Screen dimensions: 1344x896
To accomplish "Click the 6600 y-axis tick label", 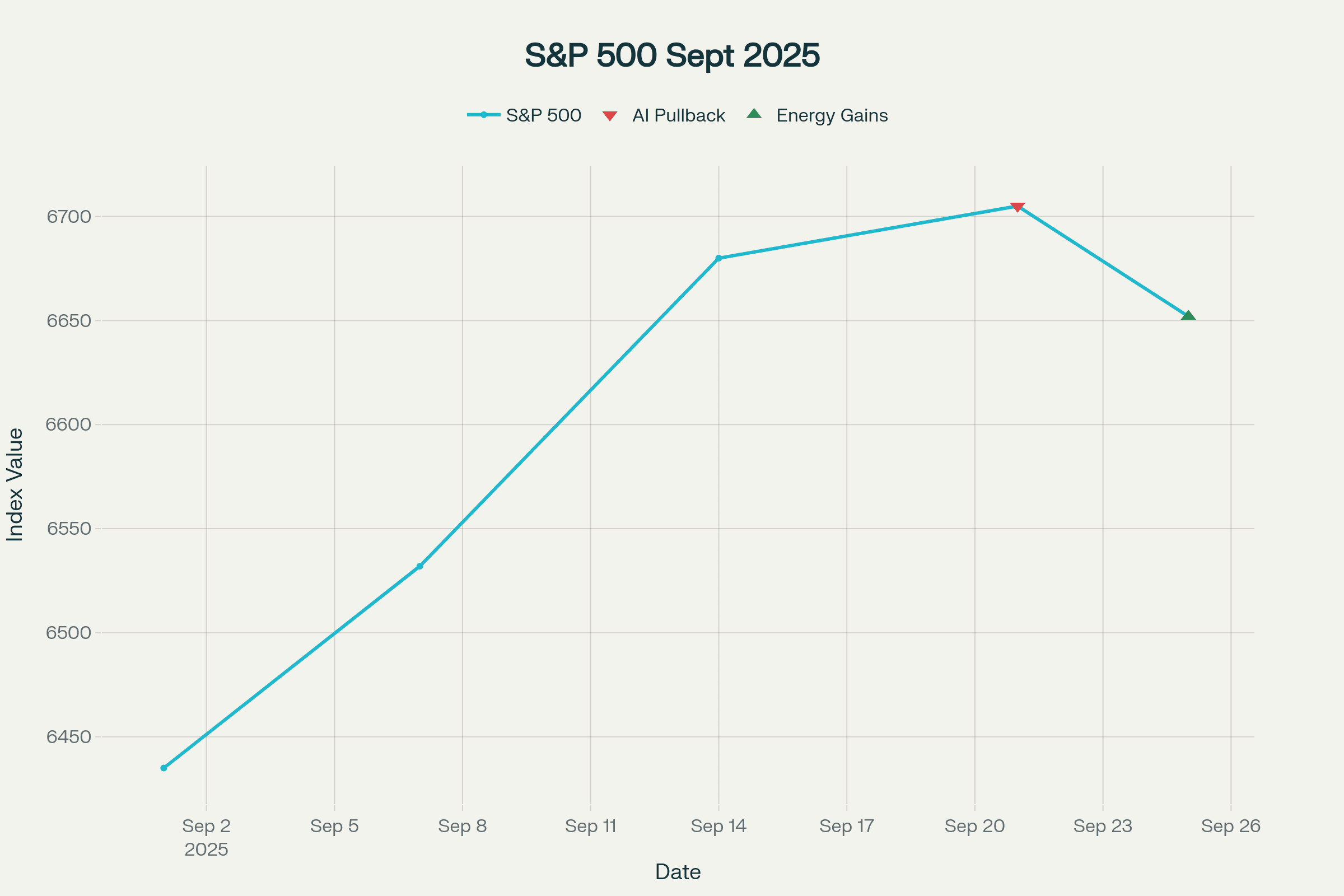I will pos(68,424).
